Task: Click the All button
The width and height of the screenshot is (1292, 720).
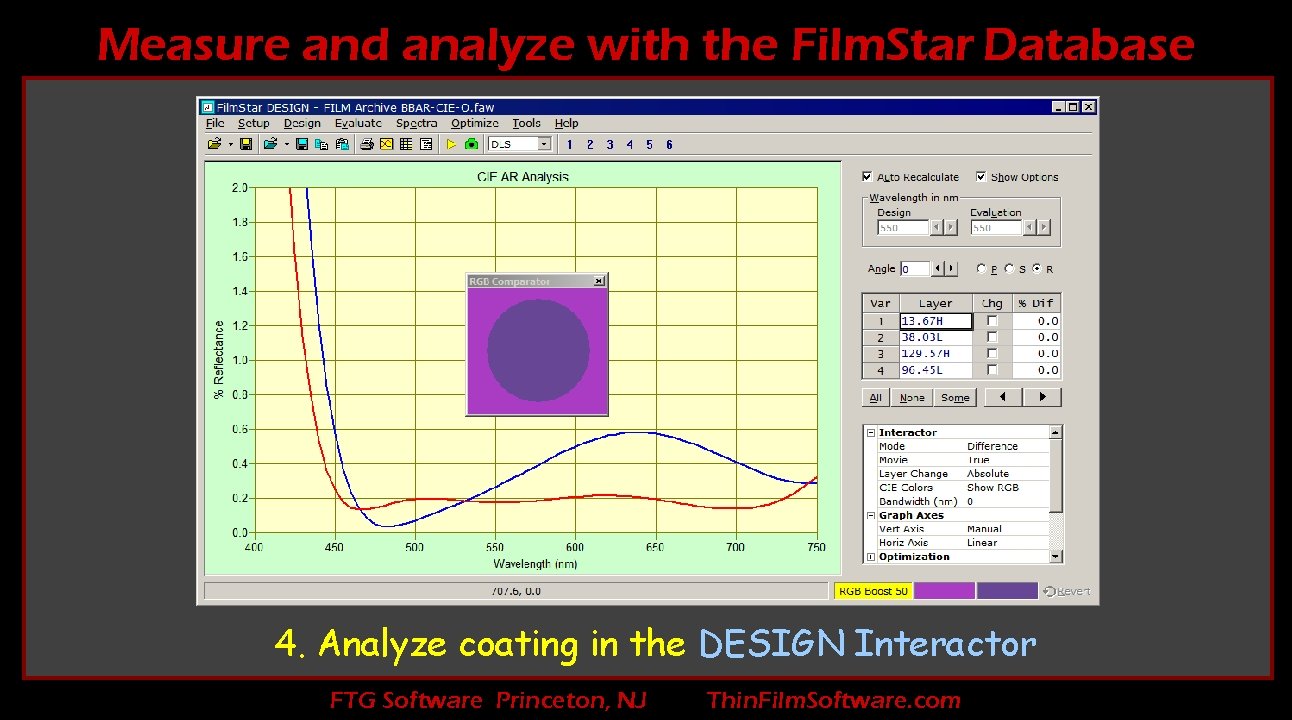Action: pos(876,397)
